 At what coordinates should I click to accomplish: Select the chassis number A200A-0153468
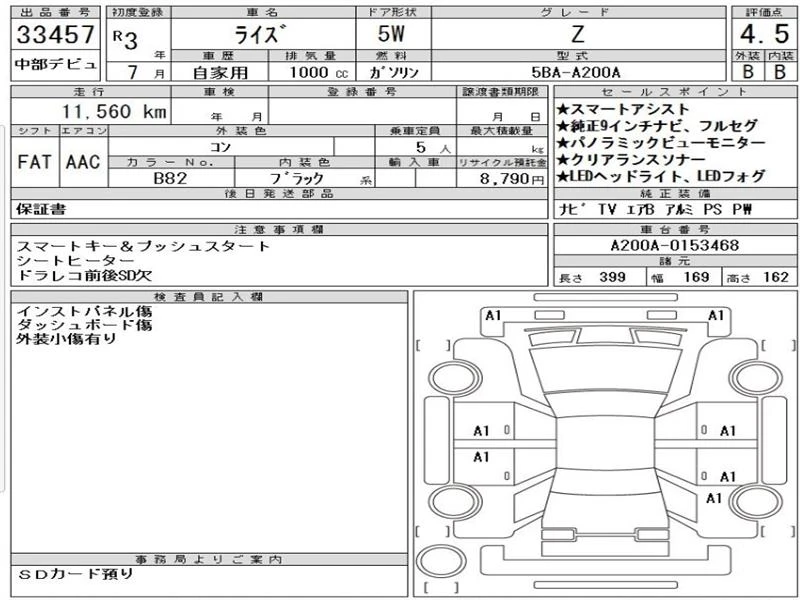point(674,246)
